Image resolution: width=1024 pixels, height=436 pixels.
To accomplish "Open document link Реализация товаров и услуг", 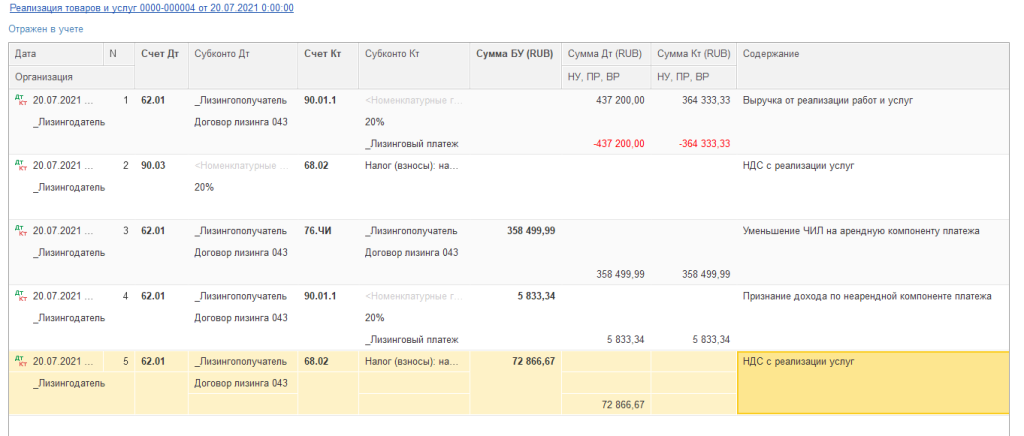I will pos(151,7).
